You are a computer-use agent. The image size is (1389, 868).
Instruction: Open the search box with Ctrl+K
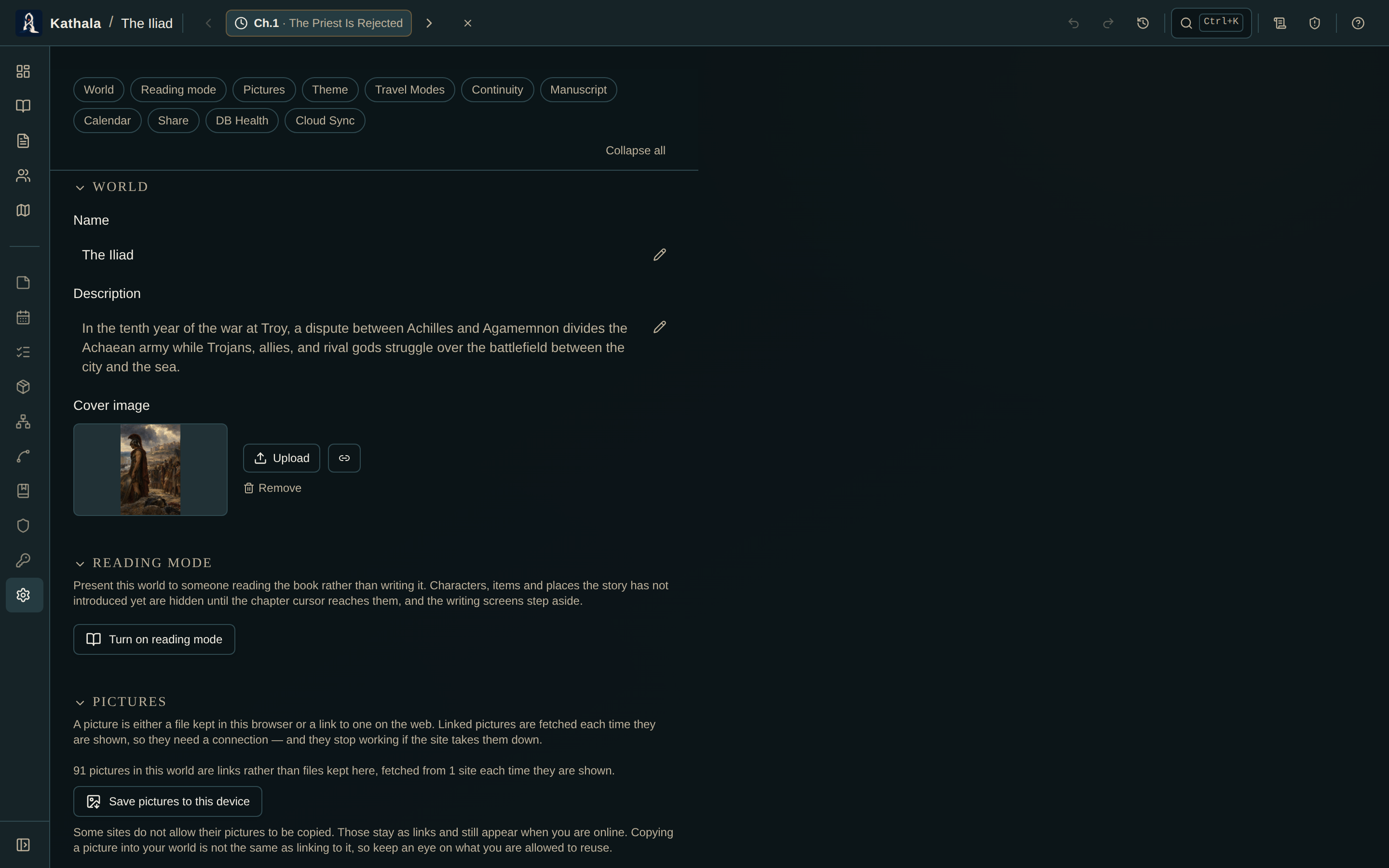pyautogui.click(x=1211, y=23)
